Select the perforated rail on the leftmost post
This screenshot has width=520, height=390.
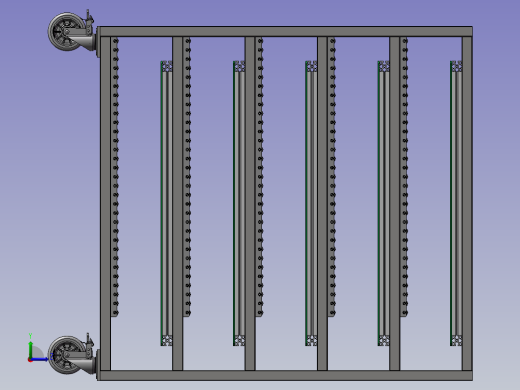115,177
